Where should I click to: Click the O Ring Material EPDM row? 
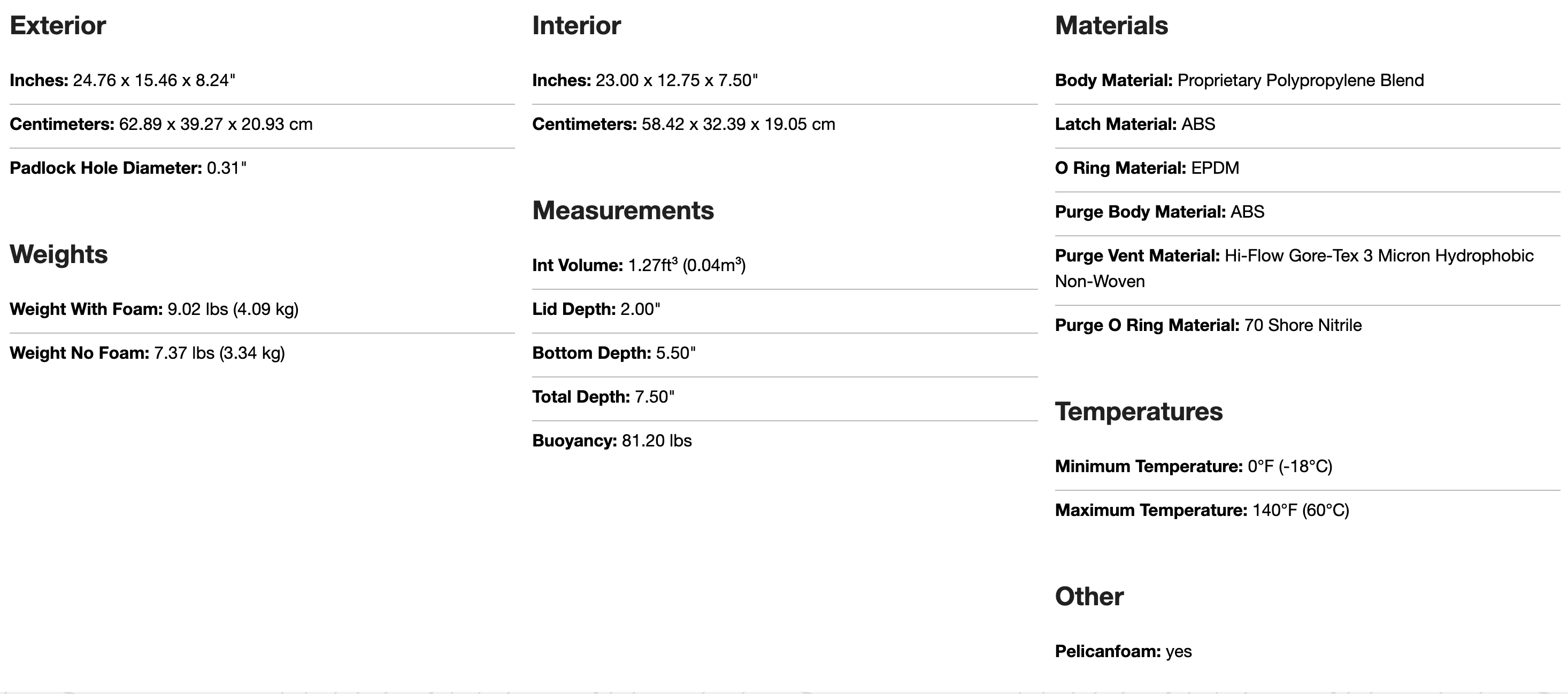pyautogui.click(x=1147, y=168)
